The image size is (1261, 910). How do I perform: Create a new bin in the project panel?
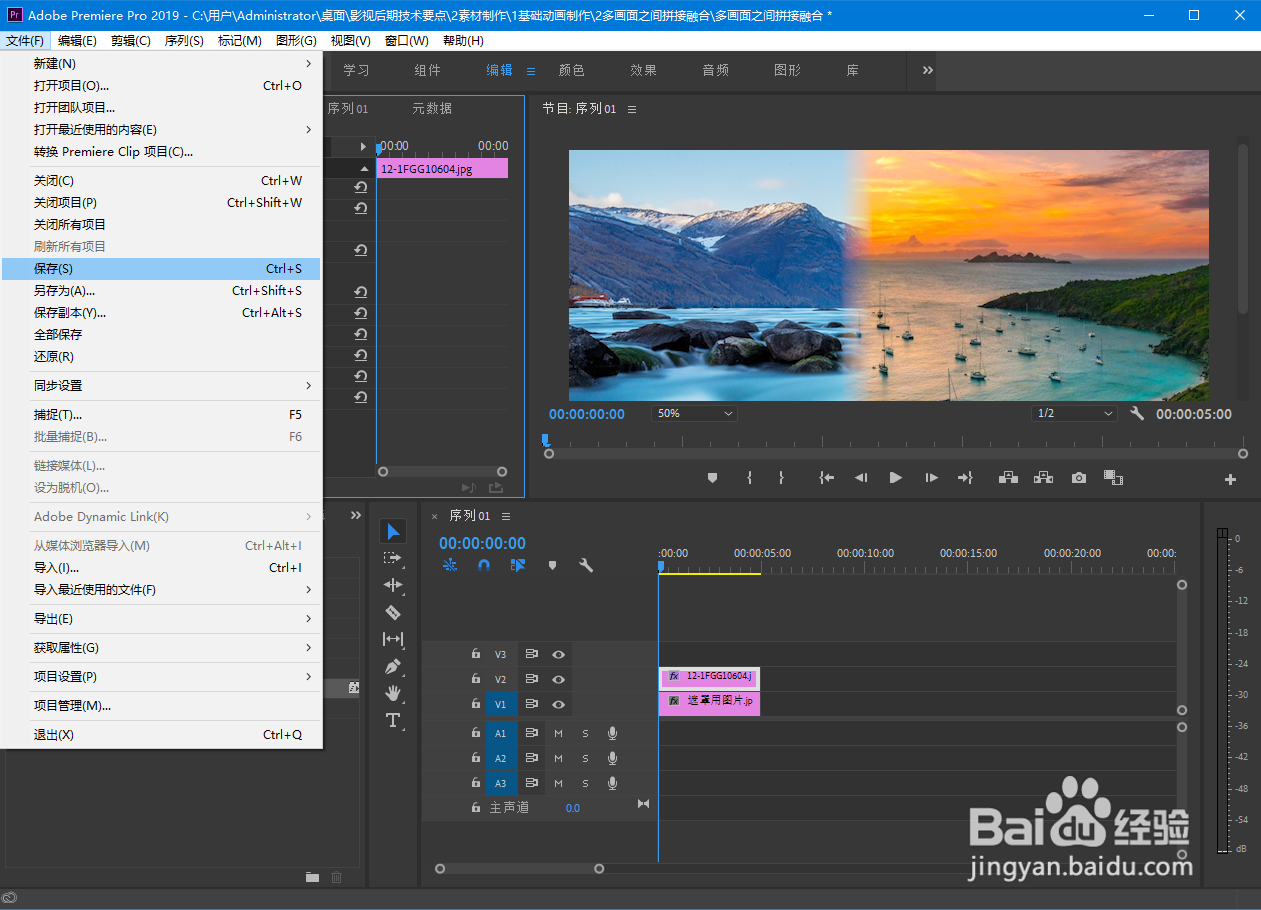point(313,877)
